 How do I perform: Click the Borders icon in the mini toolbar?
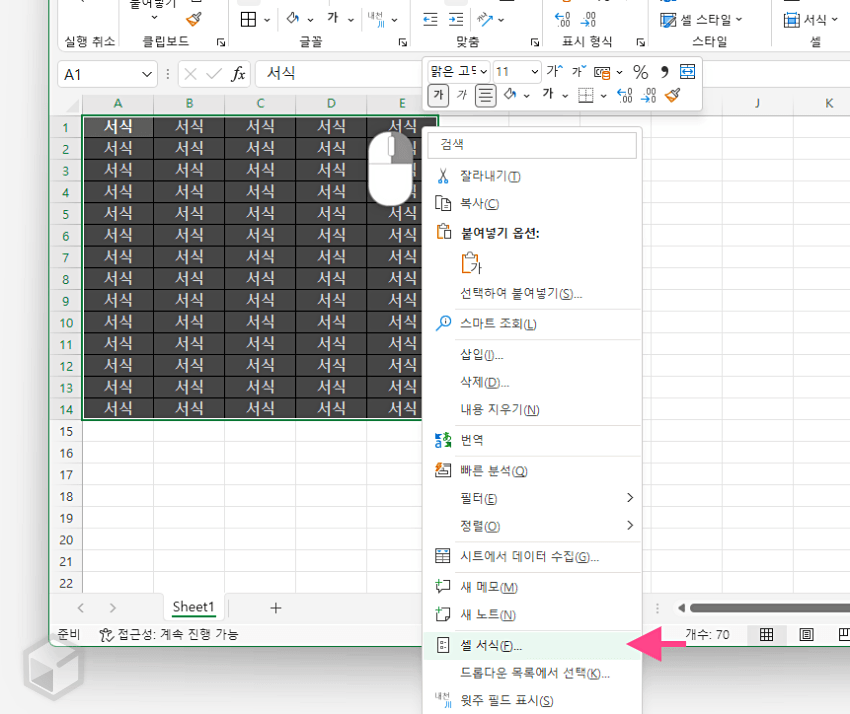(x=586, y=96)
